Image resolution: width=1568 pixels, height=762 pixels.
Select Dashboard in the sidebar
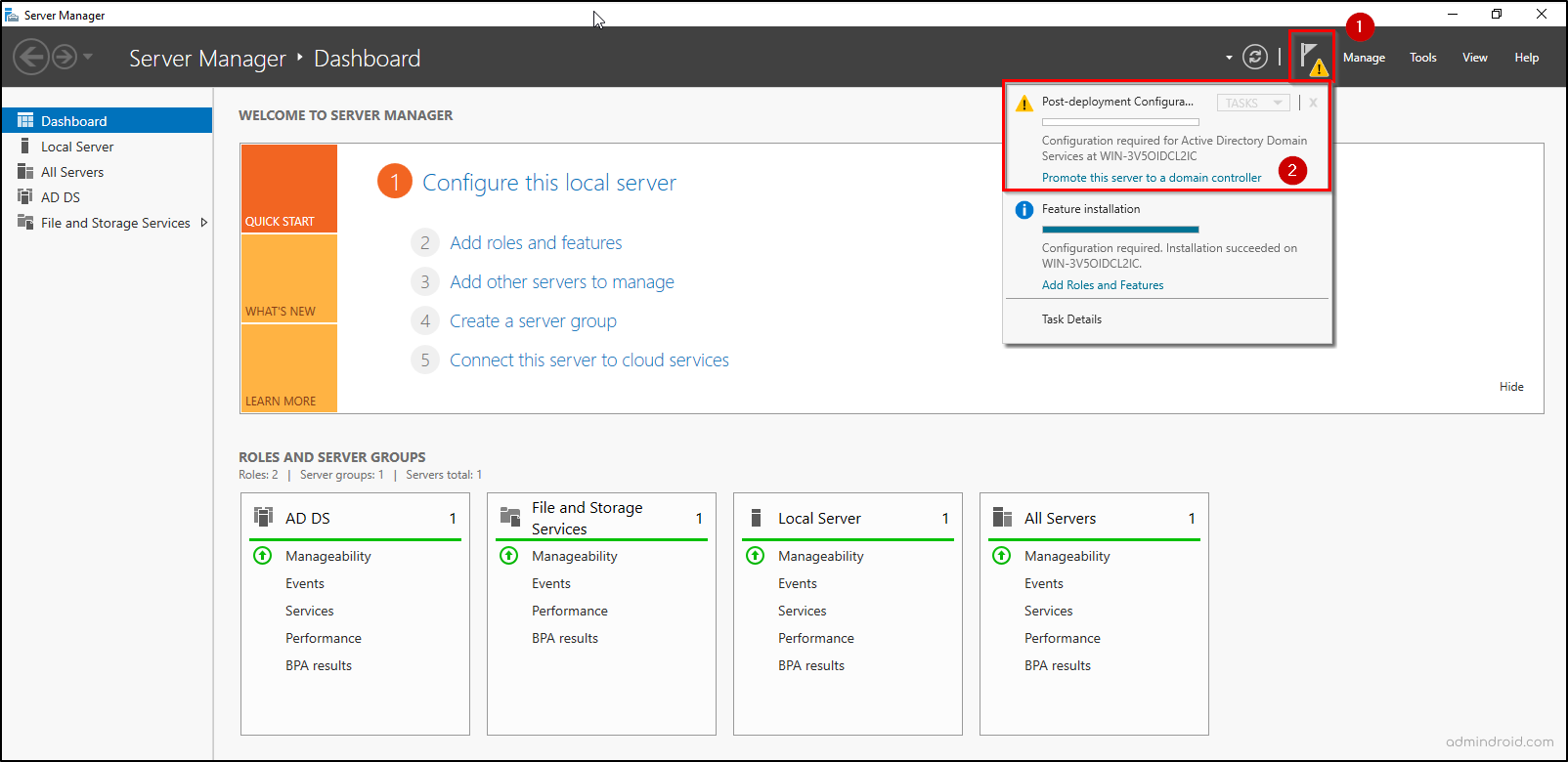107,120
